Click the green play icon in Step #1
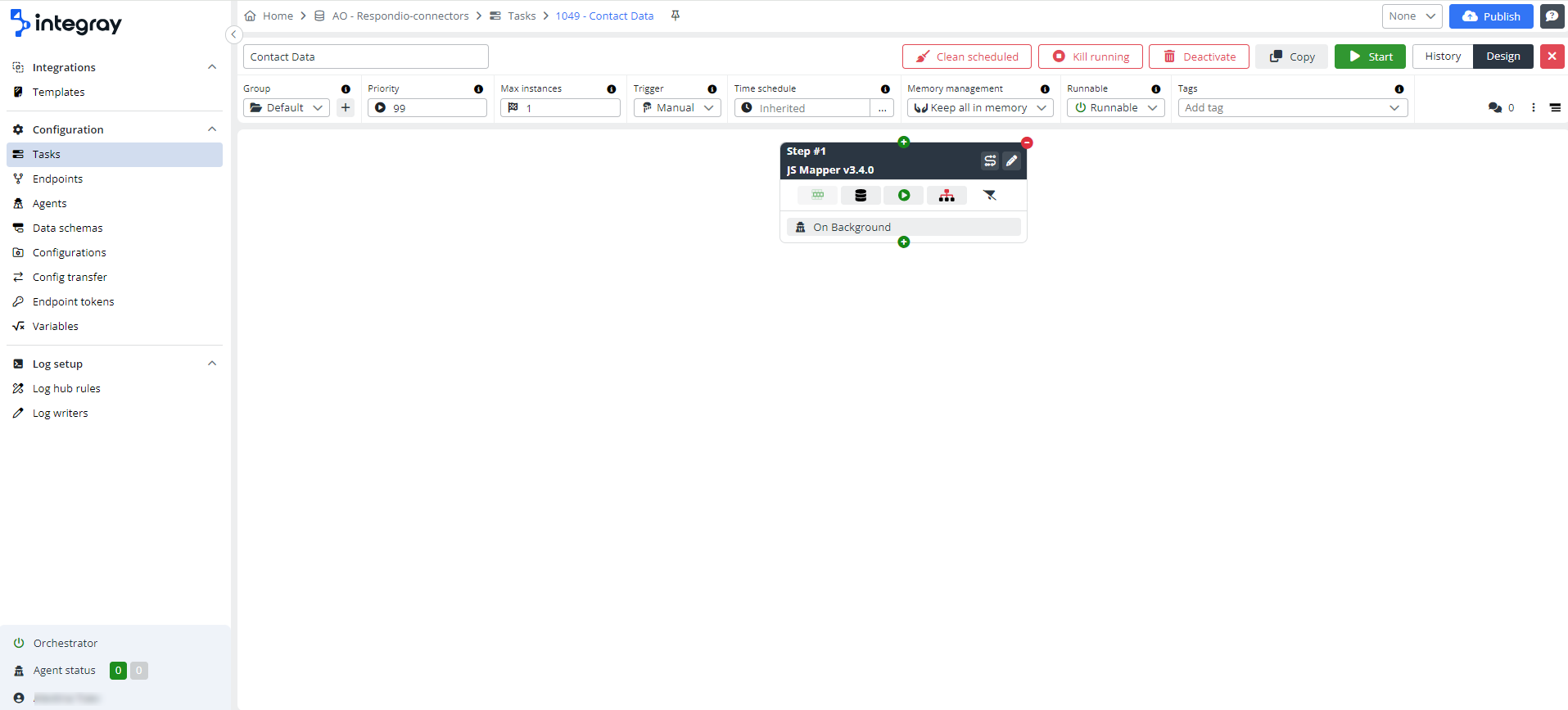Screen dimensions: 1568x710 (904, 196)
